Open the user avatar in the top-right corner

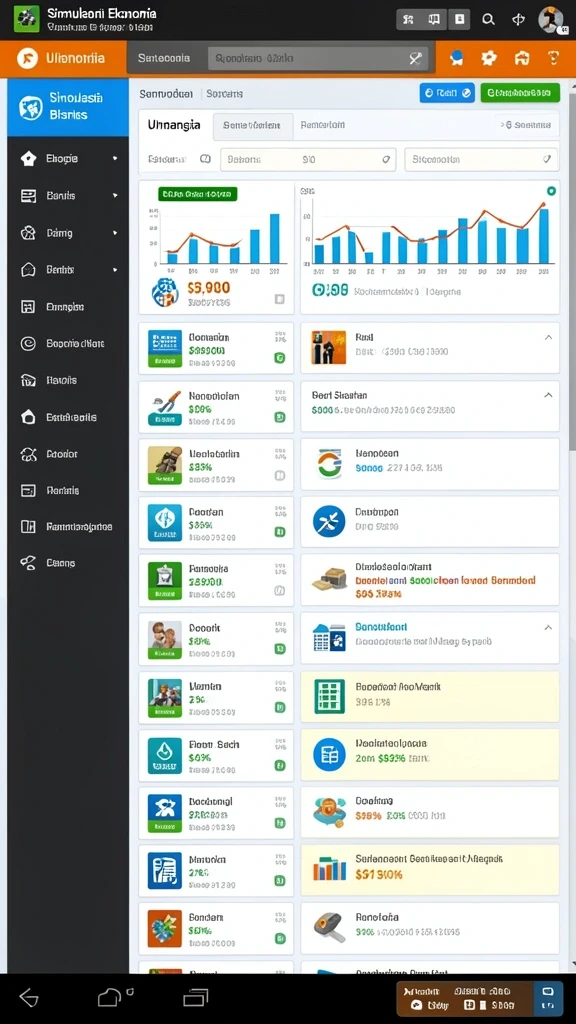coord(550,20)
